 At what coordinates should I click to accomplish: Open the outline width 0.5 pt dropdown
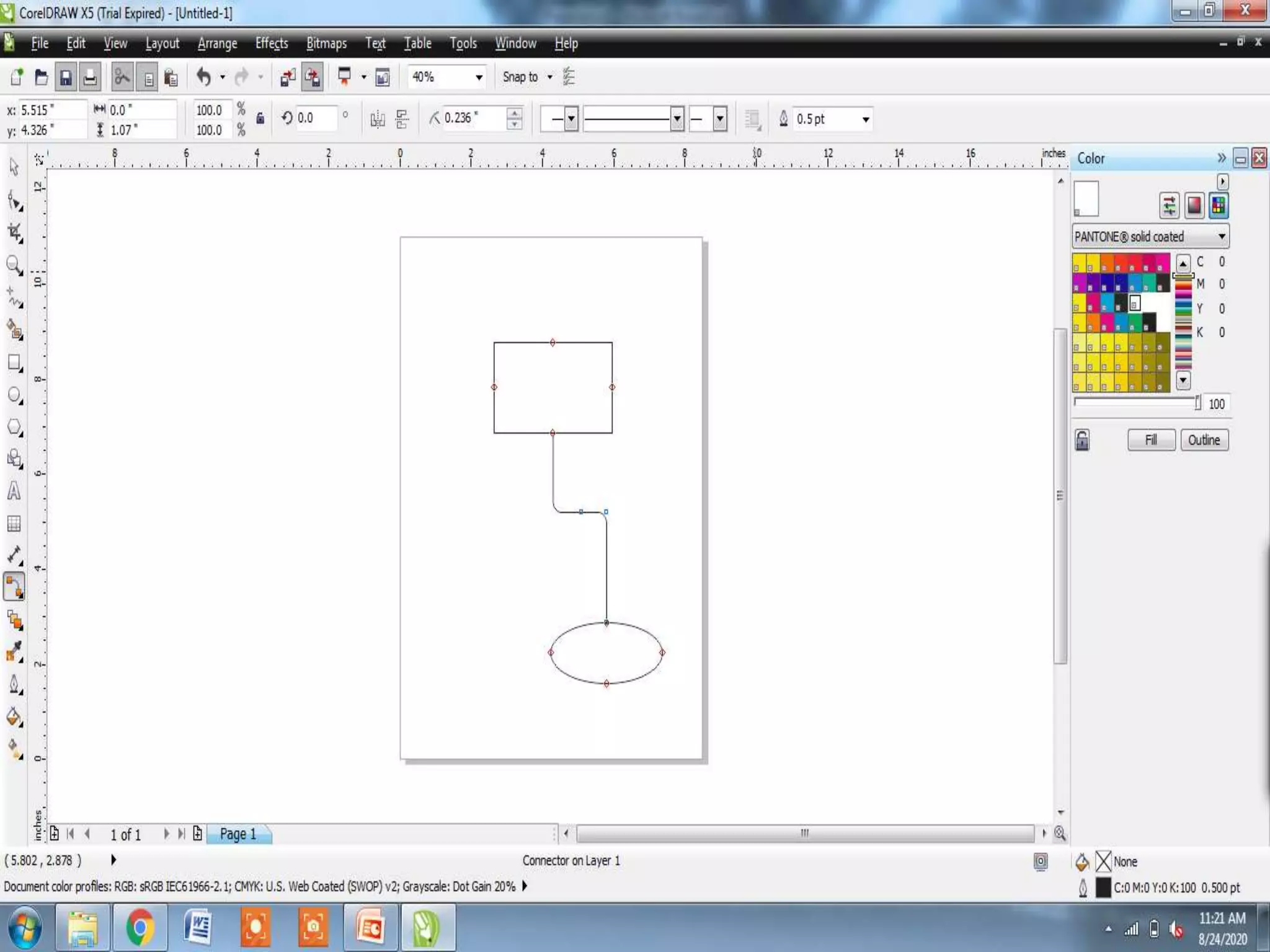point(866,119)
